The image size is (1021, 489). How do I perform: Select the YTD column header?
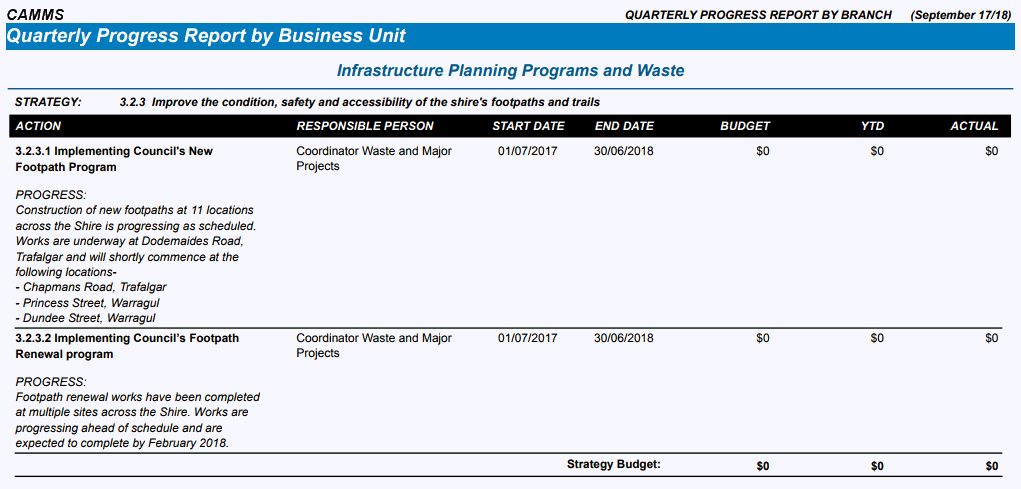872,126
